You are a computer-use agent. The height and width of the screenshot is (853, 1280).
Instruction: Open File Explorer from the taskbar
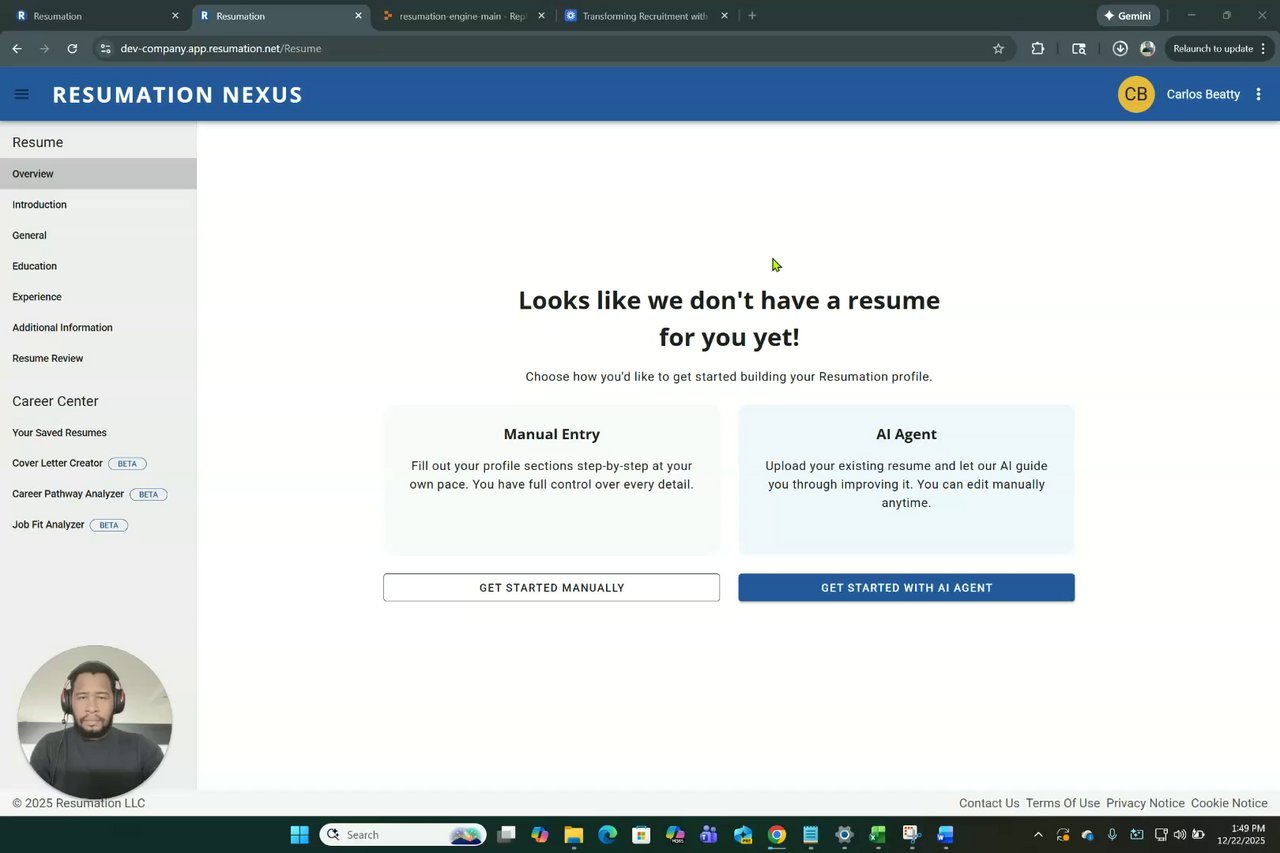click(x=573, y=834)
